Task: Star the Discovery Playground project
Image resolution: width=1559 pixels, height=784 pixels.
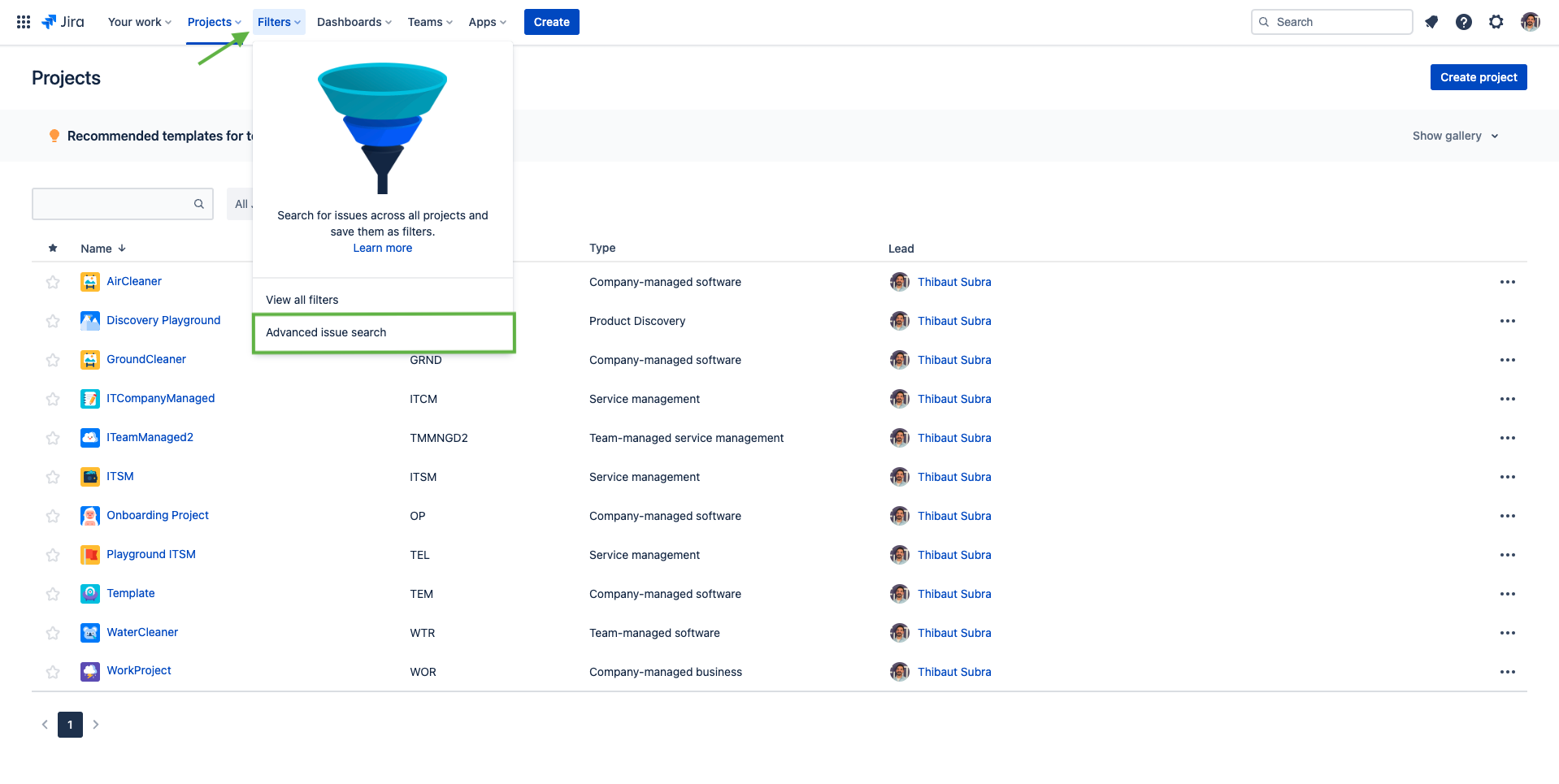Action: click(x=53, y=321)
